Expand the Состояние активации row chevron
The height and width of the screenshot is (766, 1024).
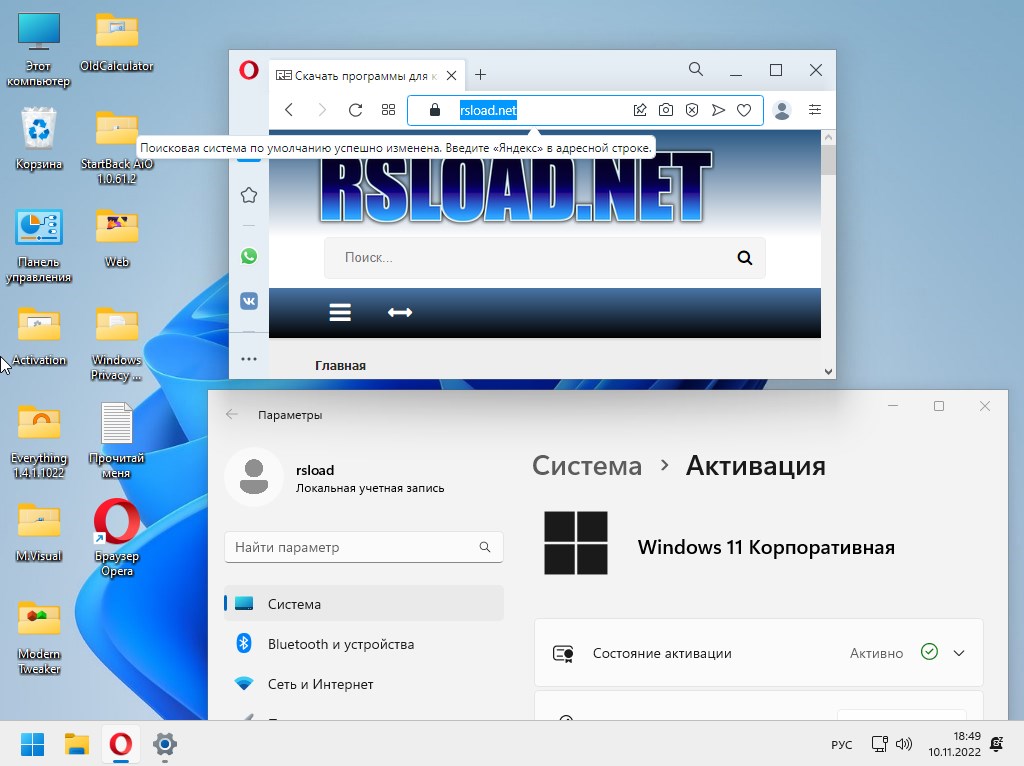[x=959, y=653]
